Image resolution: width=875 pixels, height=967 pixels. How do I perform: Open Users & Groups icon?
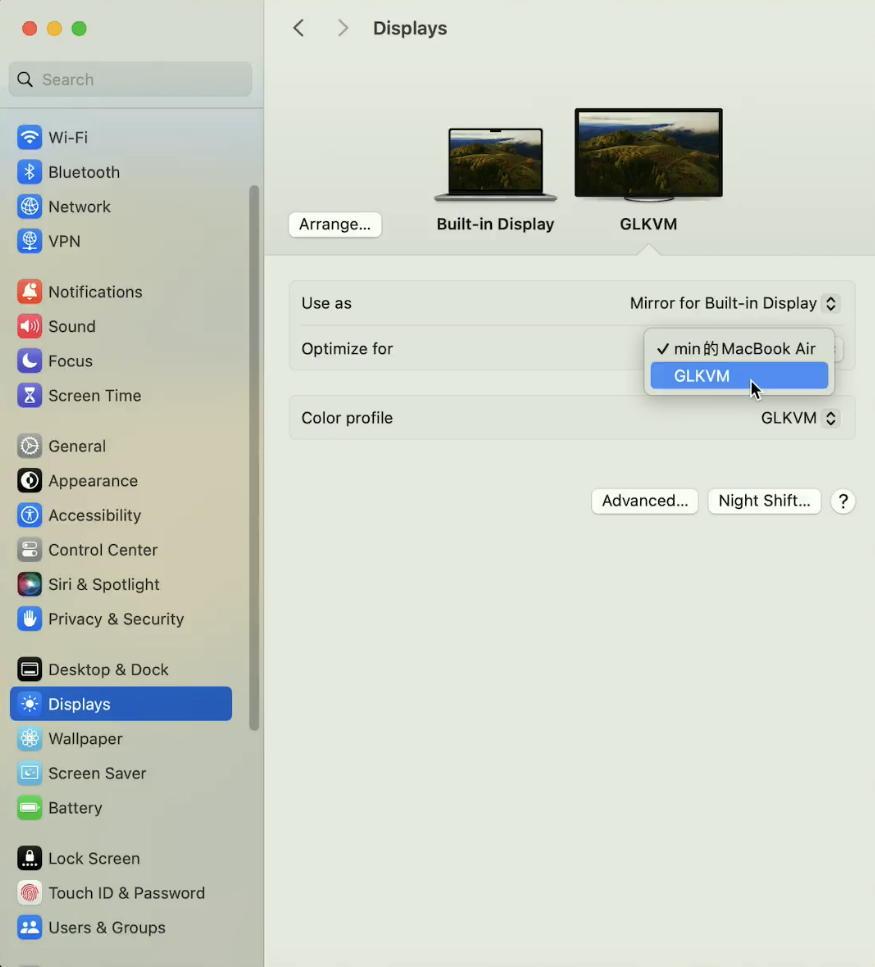pos(29,926)
